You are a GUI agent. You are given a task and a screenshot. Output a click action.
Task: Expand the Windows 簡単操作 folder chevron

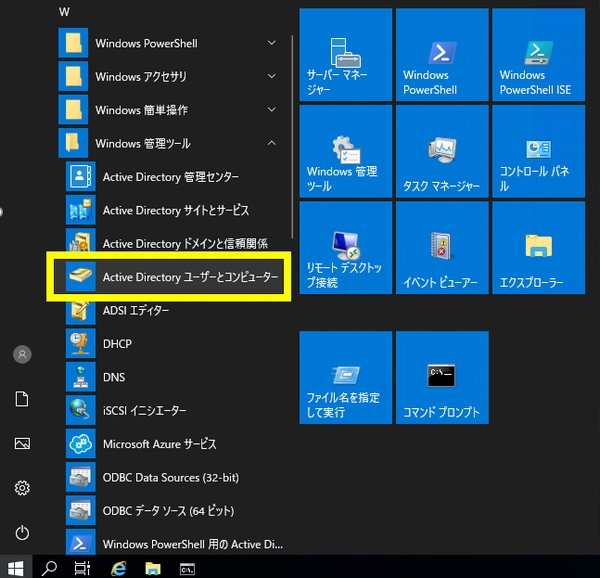pyautogui.click(x=272, y=110)
